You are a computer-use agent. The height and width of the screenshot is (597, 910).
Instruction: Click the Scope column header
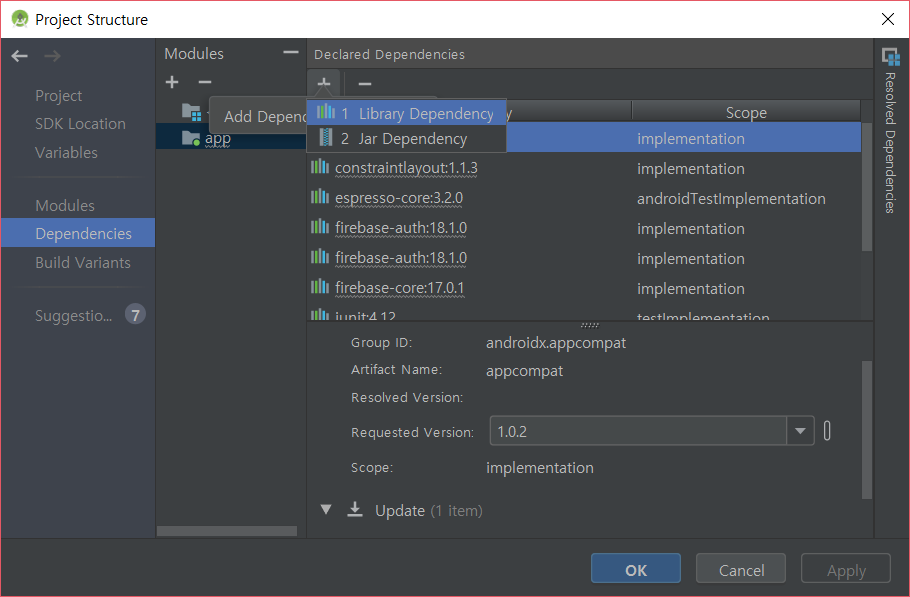tap(746, 113)
